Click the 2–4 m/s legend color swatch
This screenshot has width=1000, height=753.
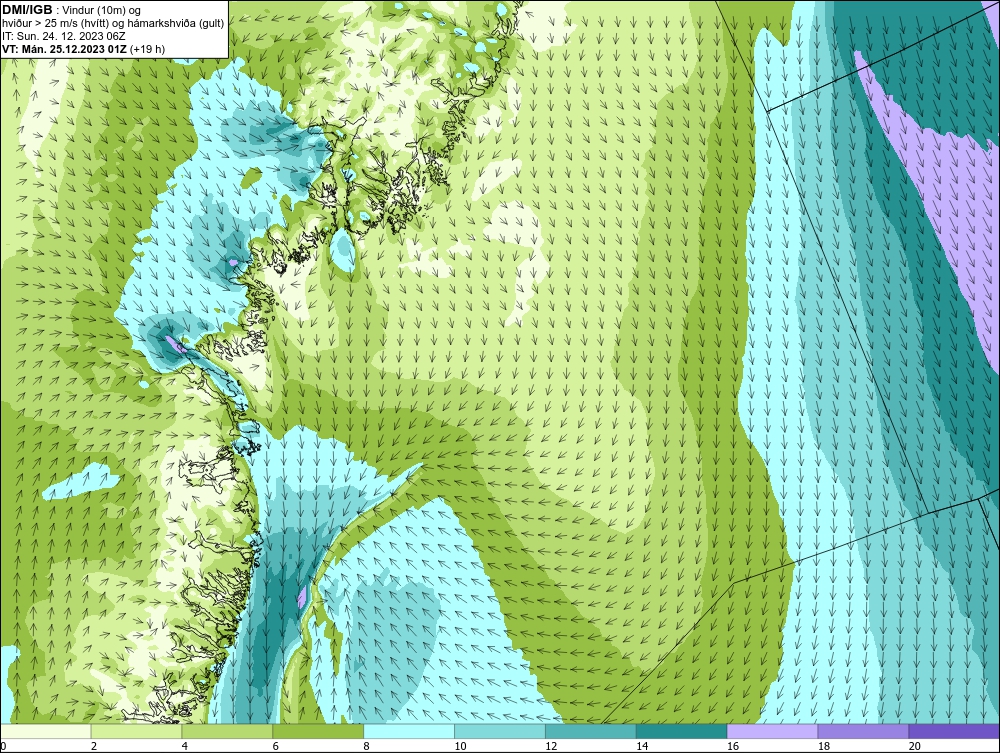136,731
